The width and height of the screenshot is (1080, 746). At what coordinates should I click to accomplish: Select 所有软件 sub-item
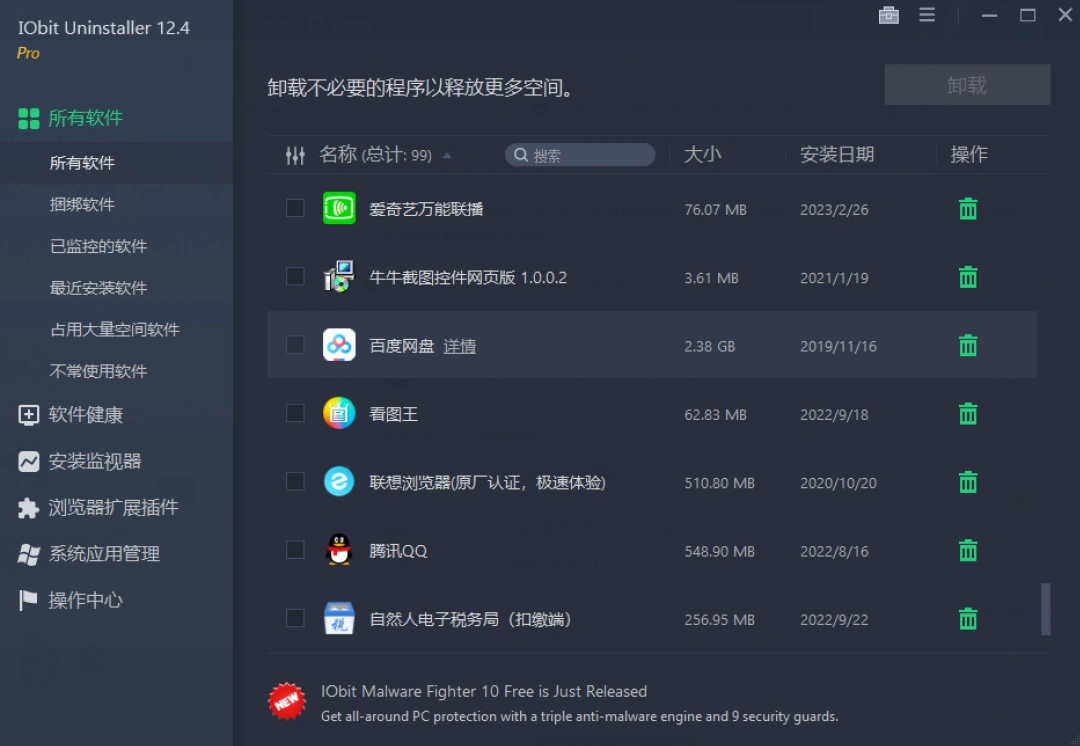pos(82,163)
